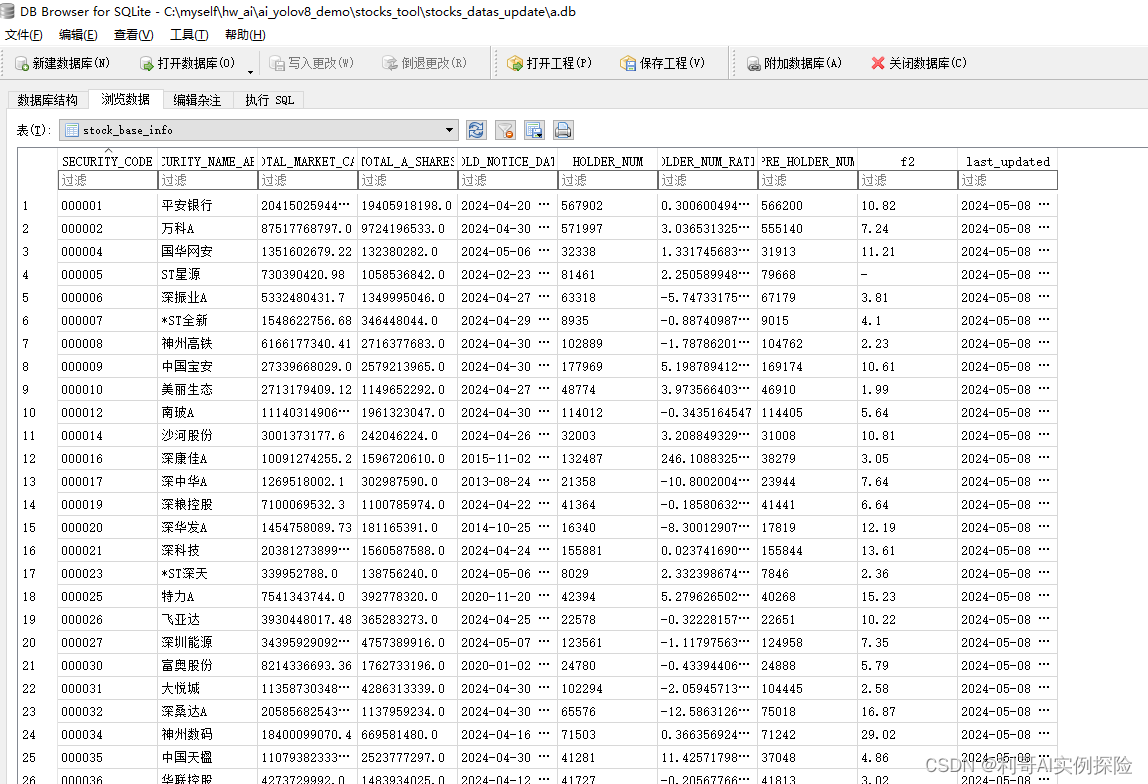Click the Revert Changes (倒退更改) icon
Viewport: 1148px width, 784px height.
point(390,64)
